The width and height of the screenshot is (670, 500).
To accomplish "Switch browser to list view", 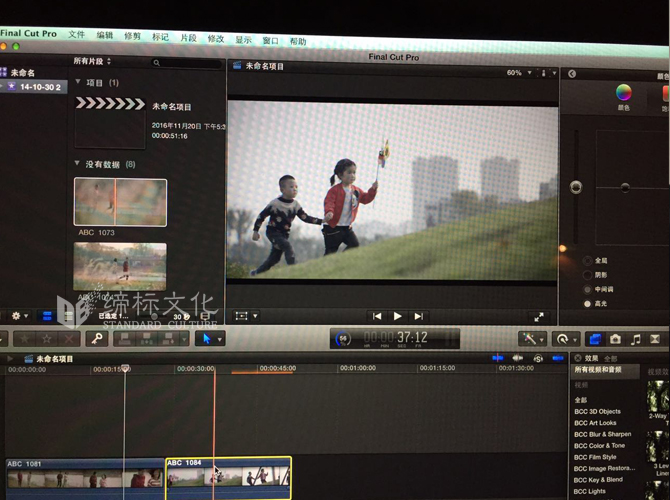I will tap(68, 316).
